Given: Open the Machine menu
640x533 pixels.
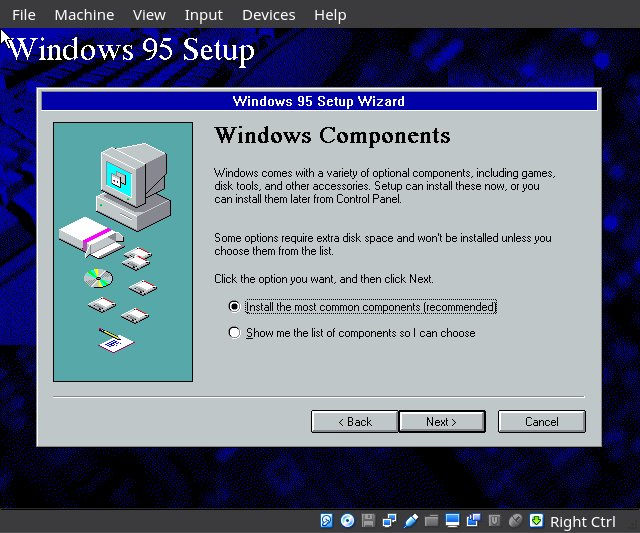Looking at the screenshot, I should pyautogui.click(x=84, y=15).
